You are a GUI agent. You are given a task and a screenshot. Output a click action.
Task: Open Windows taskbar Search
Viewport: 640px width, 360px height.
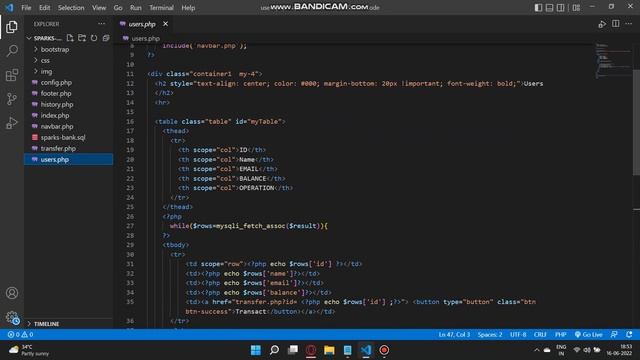(x=274, y=350)
